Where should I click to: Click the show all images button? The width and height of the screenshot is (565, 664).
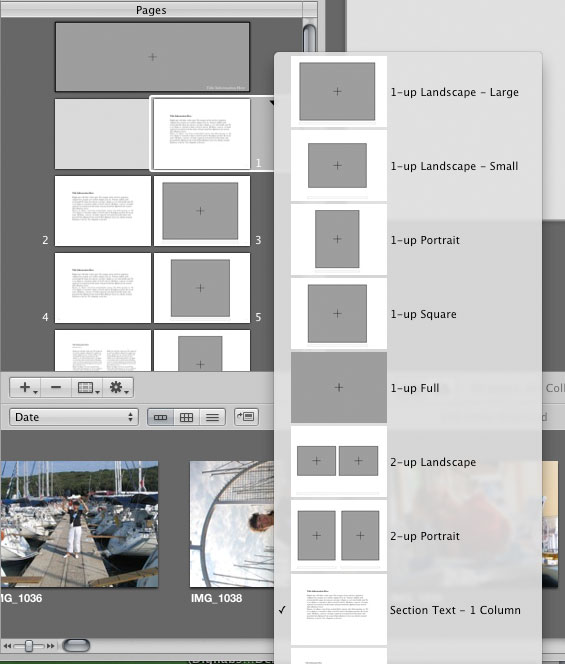[246, 417]
